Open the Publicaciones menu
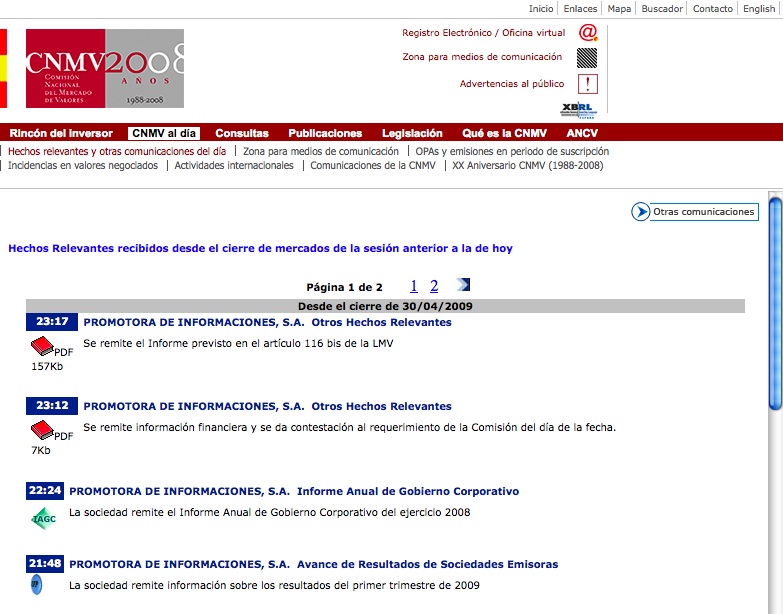 pos(325,133)
